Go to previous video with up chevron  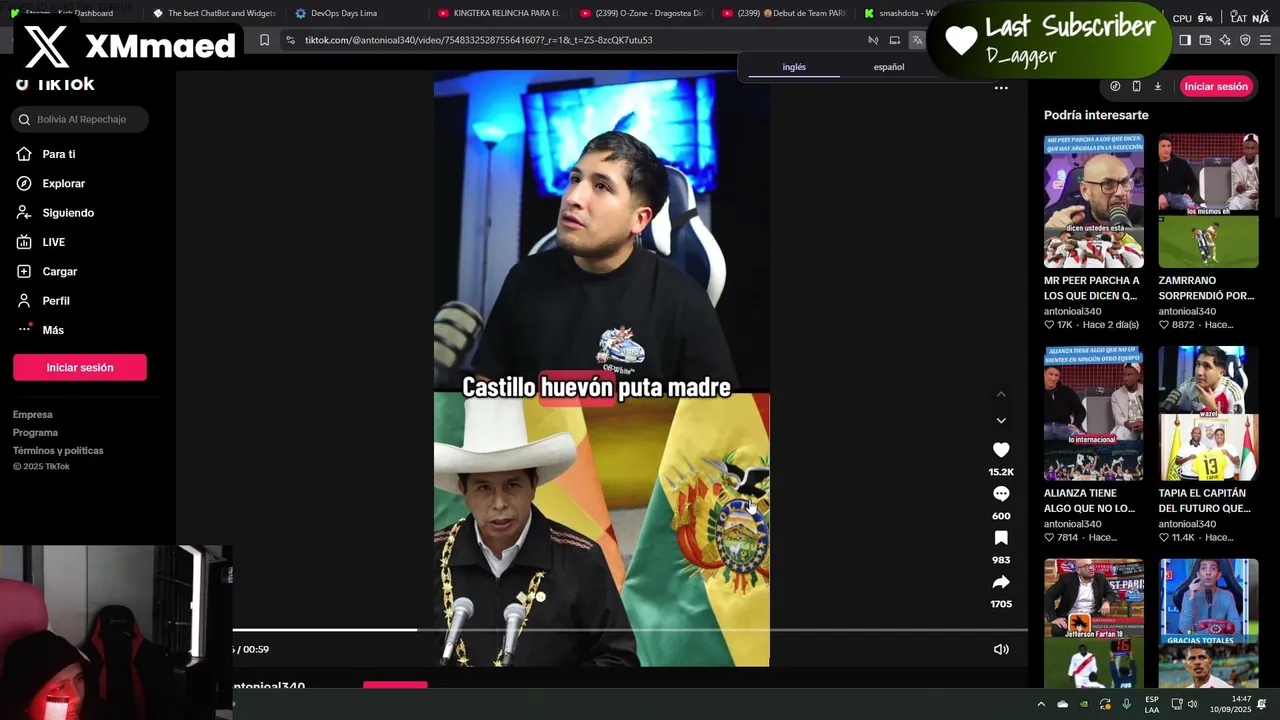[1001, 394]
